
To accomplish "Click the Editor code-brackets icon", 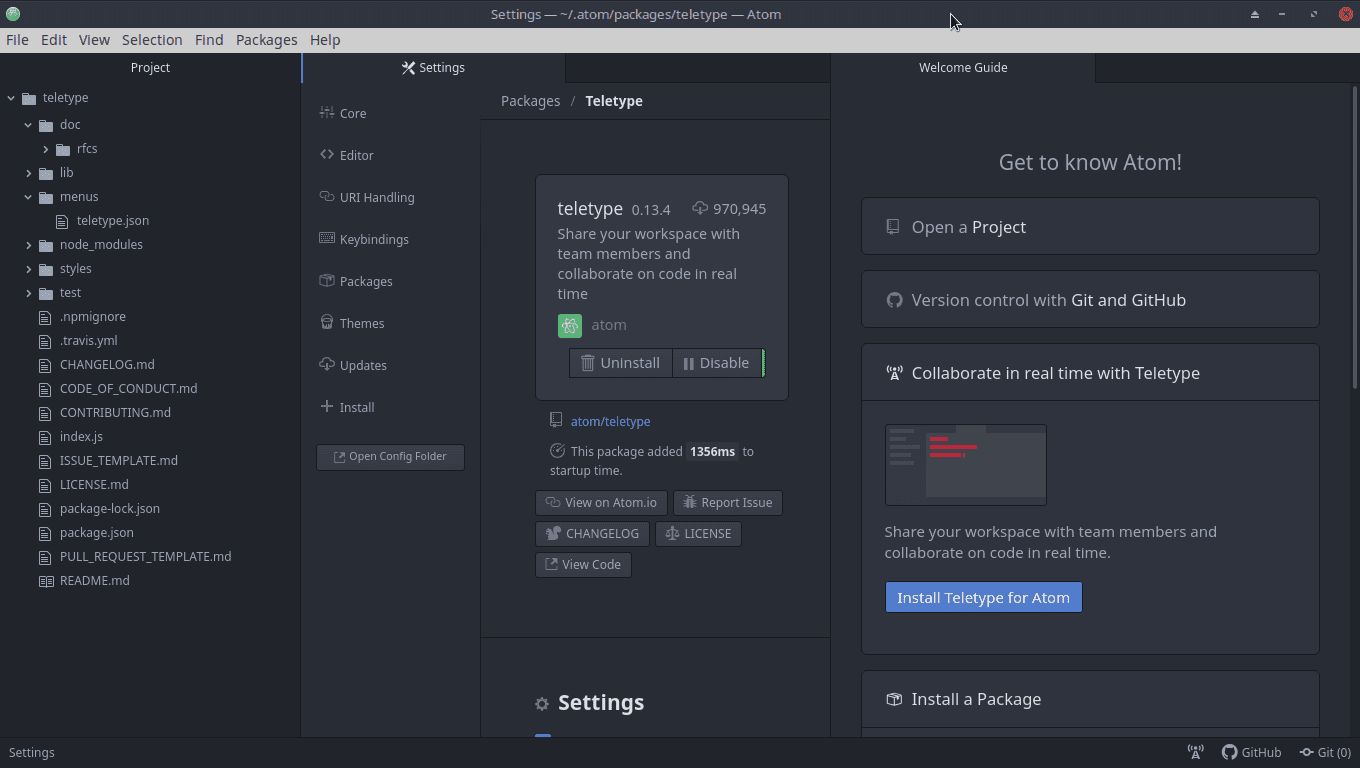I will [327, 155].
